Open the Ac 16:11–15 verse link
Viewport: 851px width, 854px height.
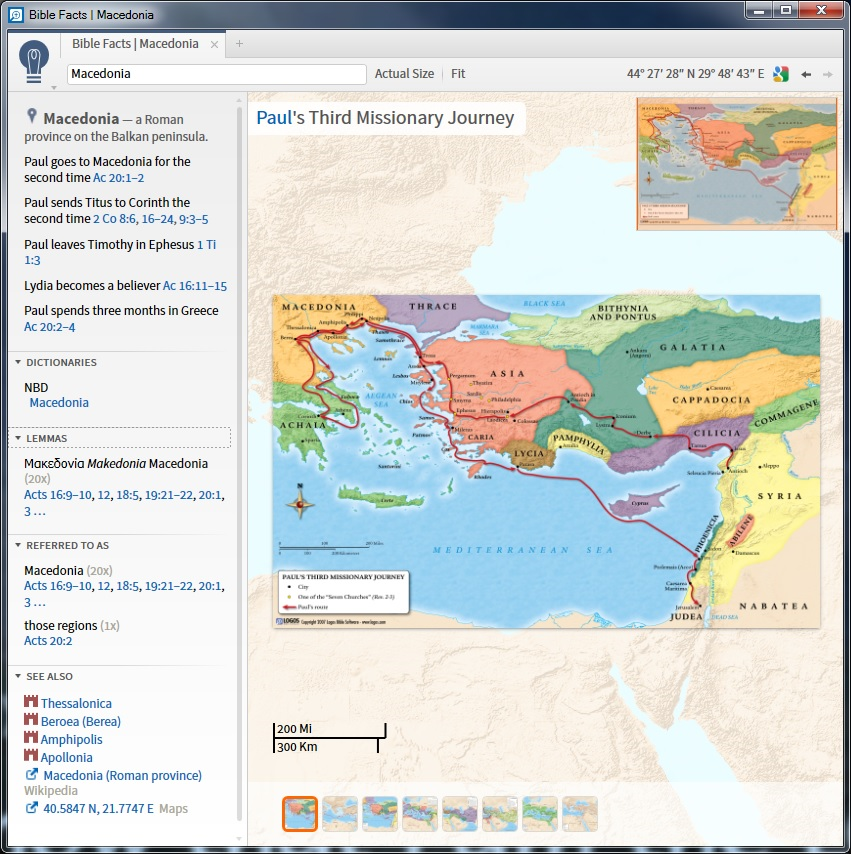pyautogui.click(x=195, y=286)
